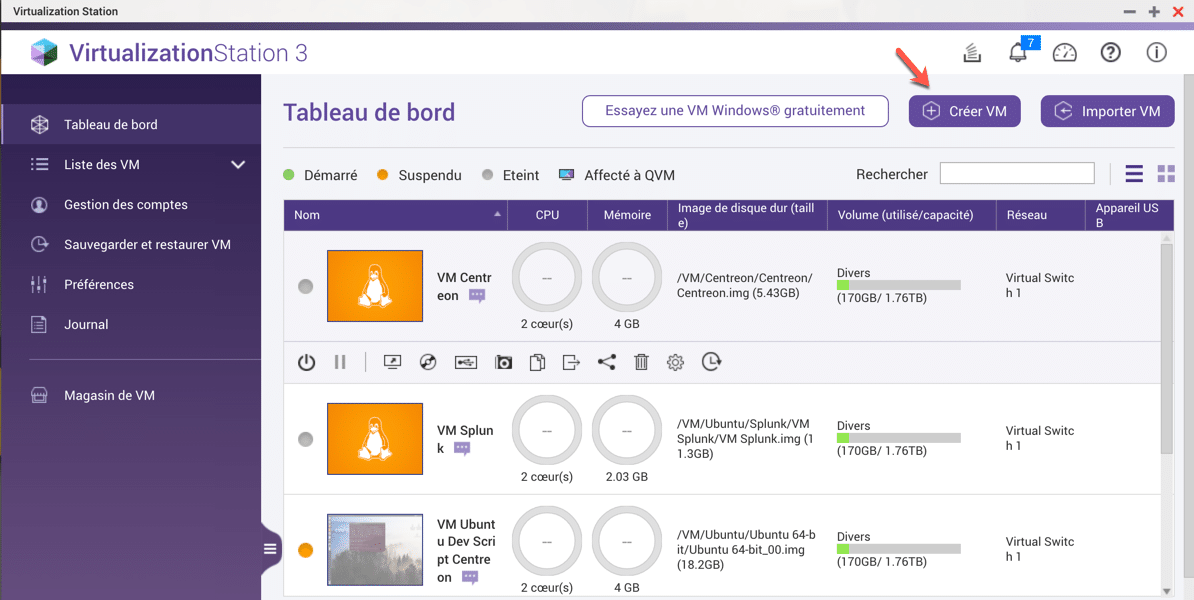Open the USB device connection icon
This screenshot has width=1194, height=600.
coord(466,362)
